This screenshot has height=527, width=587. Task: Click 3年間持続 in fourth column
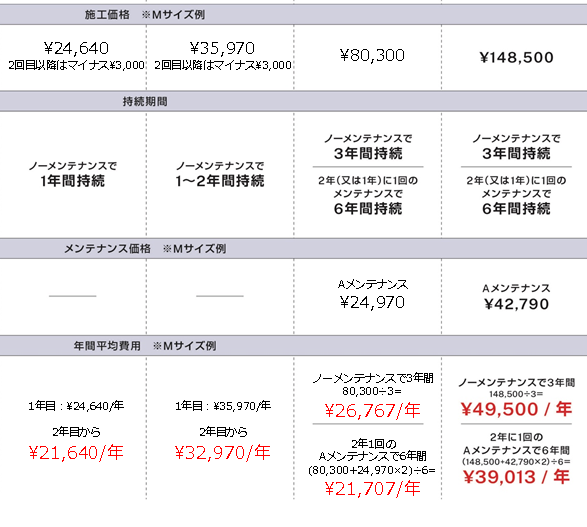point(516,153)
